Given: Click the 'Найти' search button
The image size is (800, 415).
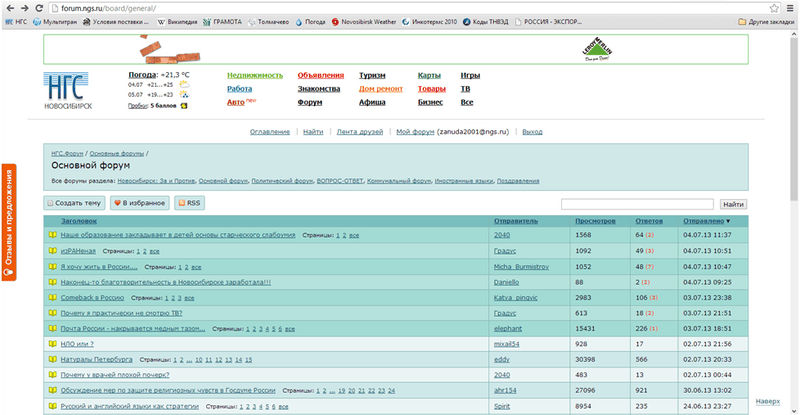Looking at the screenshot, I should (733, 204).
